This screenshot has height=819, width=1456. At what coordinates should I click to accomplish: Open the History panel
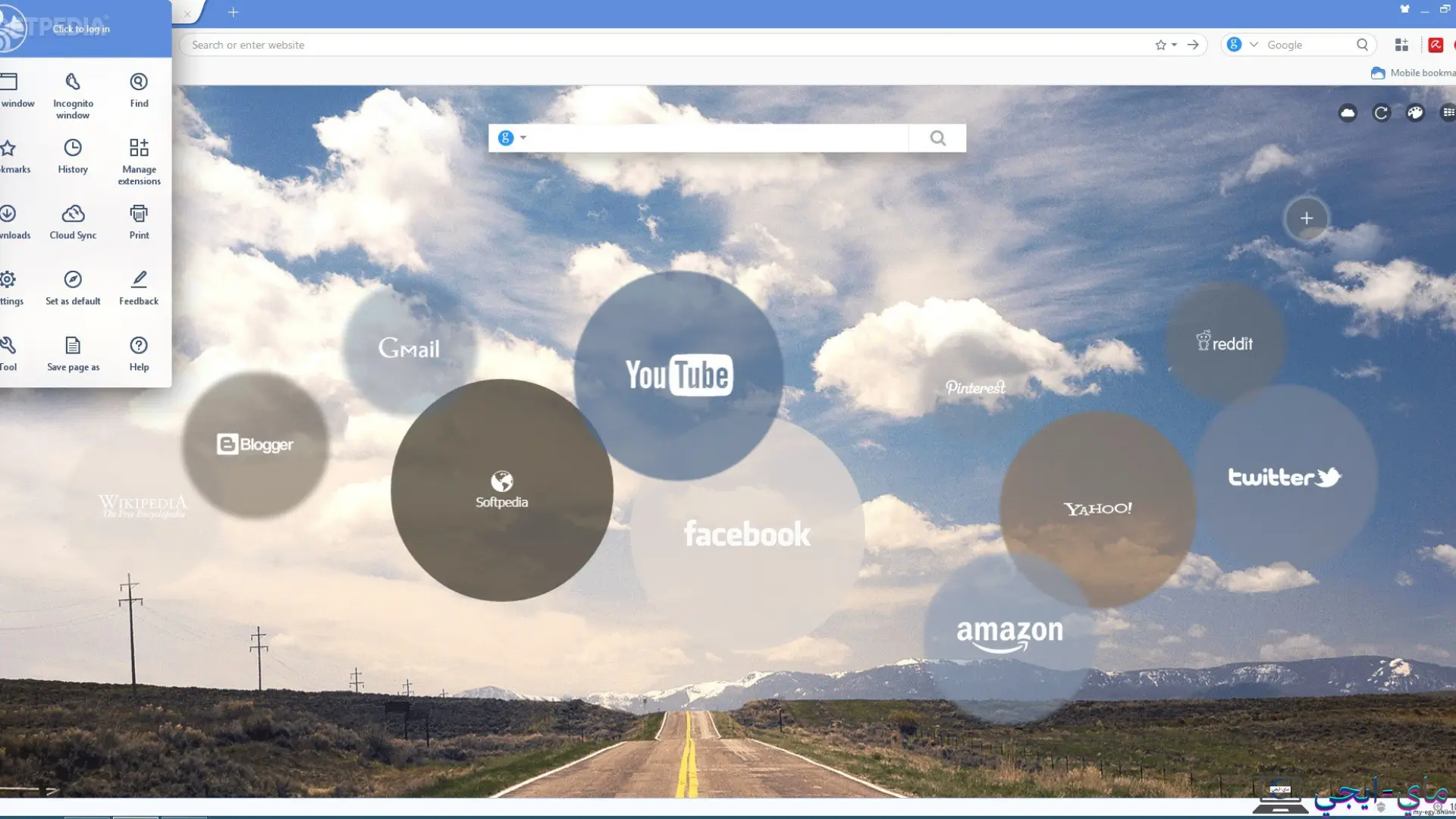point(73,156)
